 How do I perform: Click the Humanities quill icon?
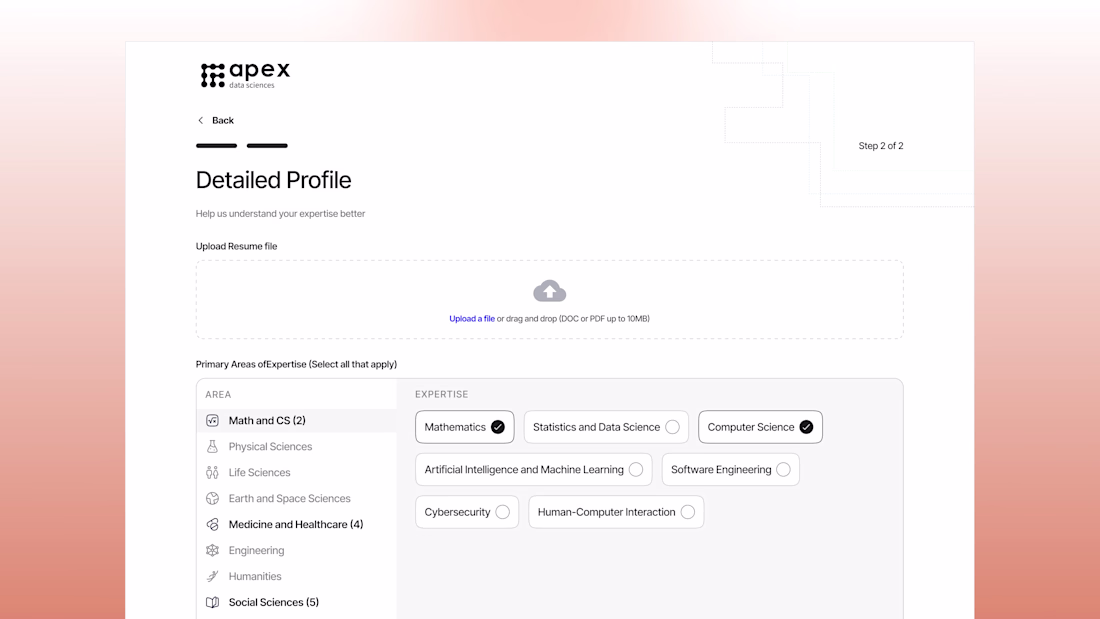pyautogui.click(x=212, y=577)
